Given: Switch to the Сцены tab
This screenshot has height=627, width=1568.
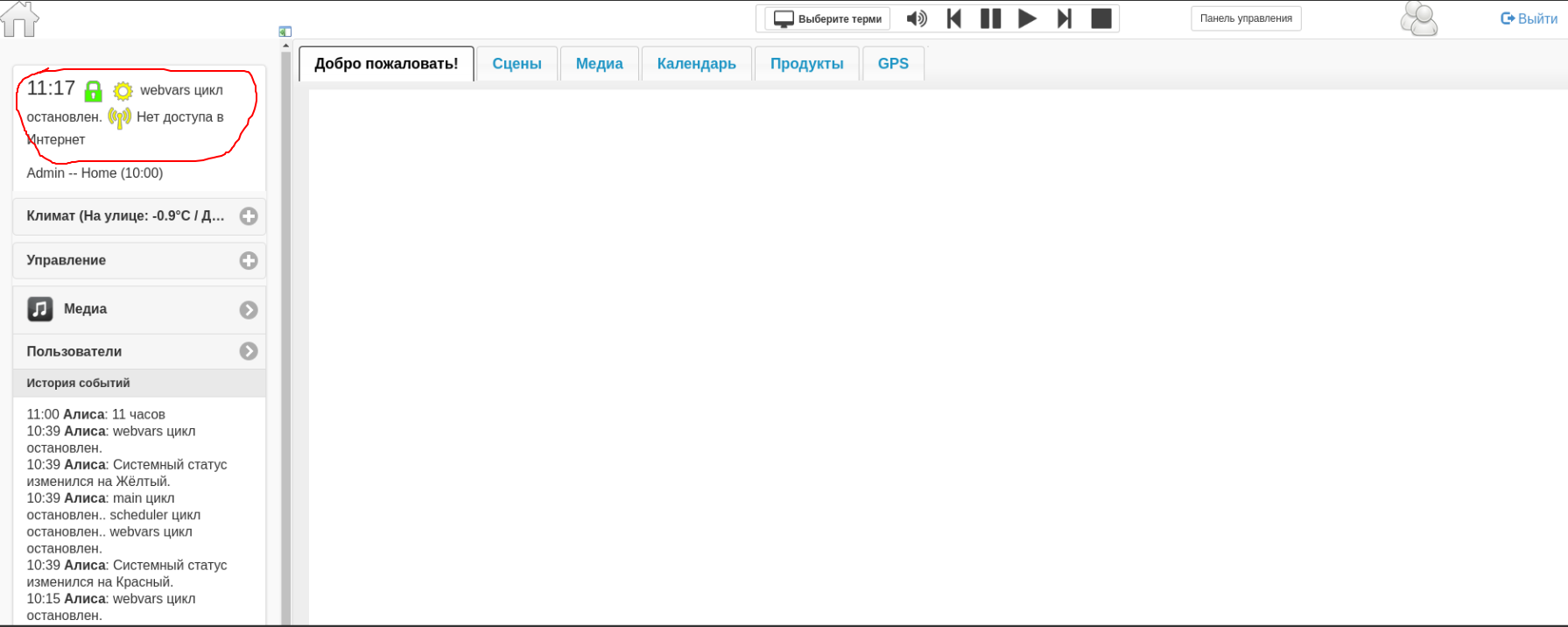Looking at the screenshot, I should click(517, 64).
